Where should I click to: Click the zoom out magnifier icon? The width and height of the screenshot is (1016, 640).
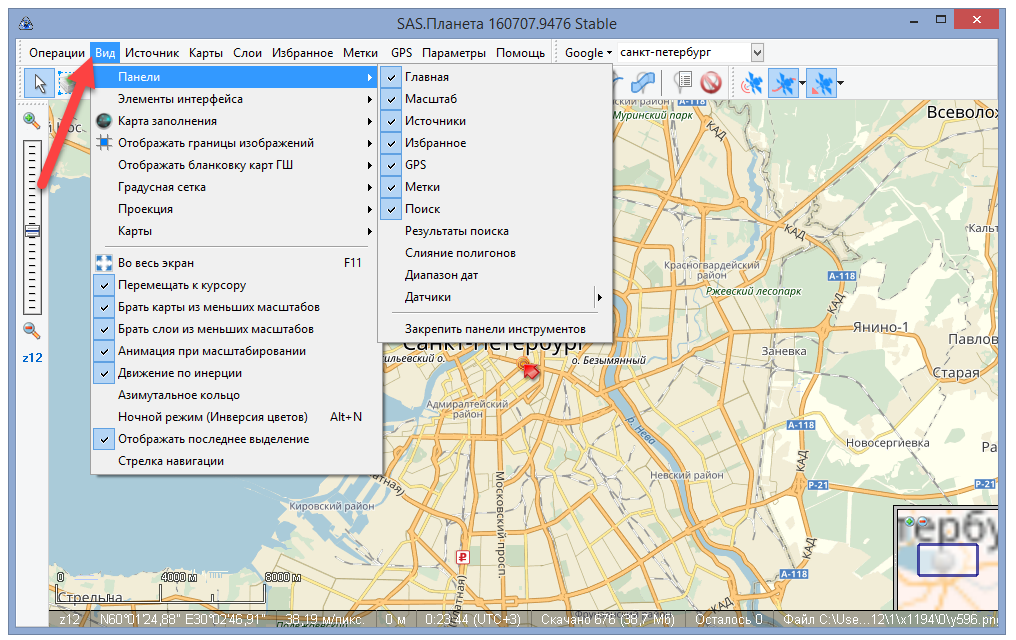click(32, 330)
